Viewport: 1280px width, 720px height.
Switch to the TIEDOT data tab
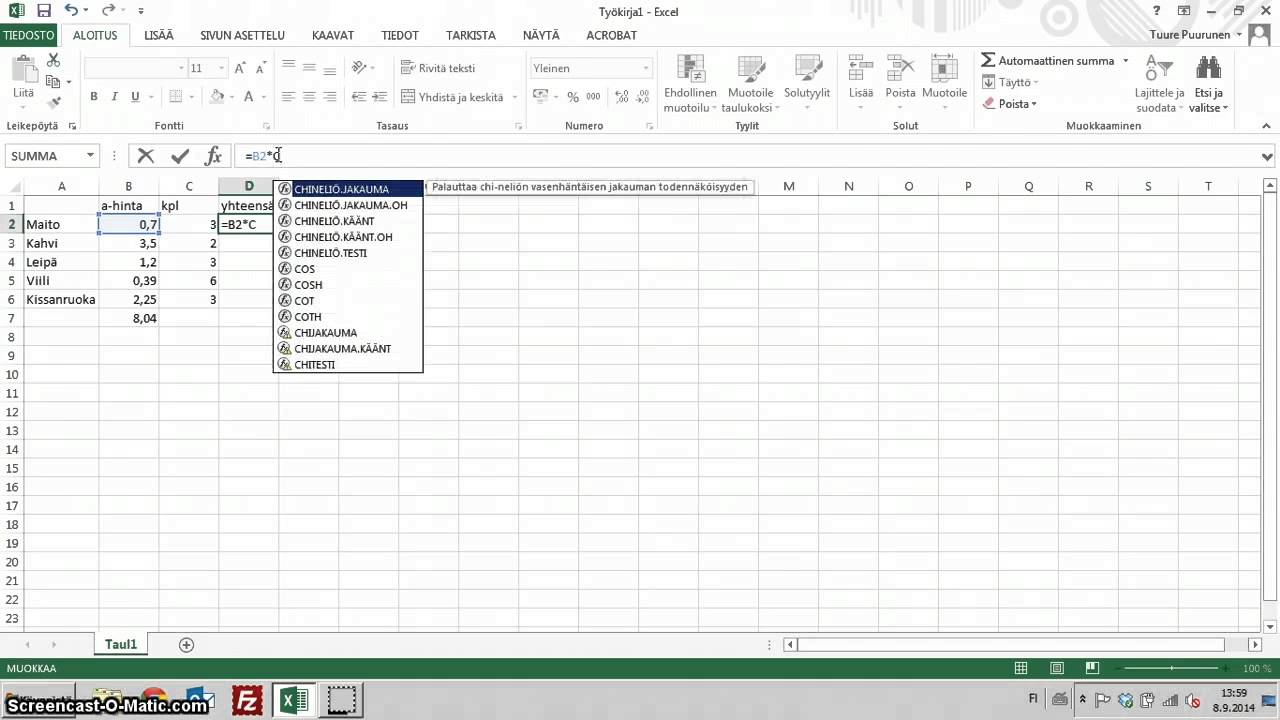pyautogui.click(x=400, y=35)
